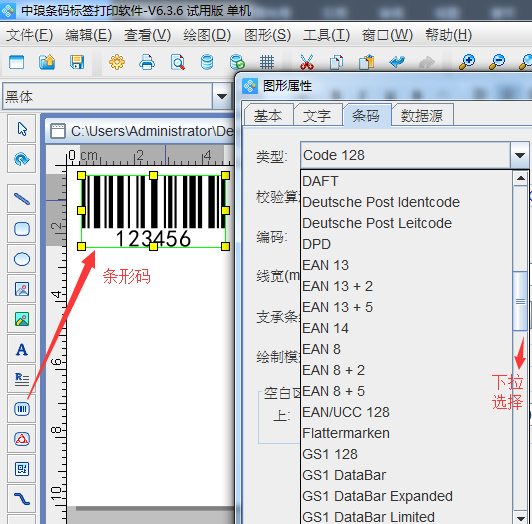Click the Cut scissors icon

[x=307, y=62]
